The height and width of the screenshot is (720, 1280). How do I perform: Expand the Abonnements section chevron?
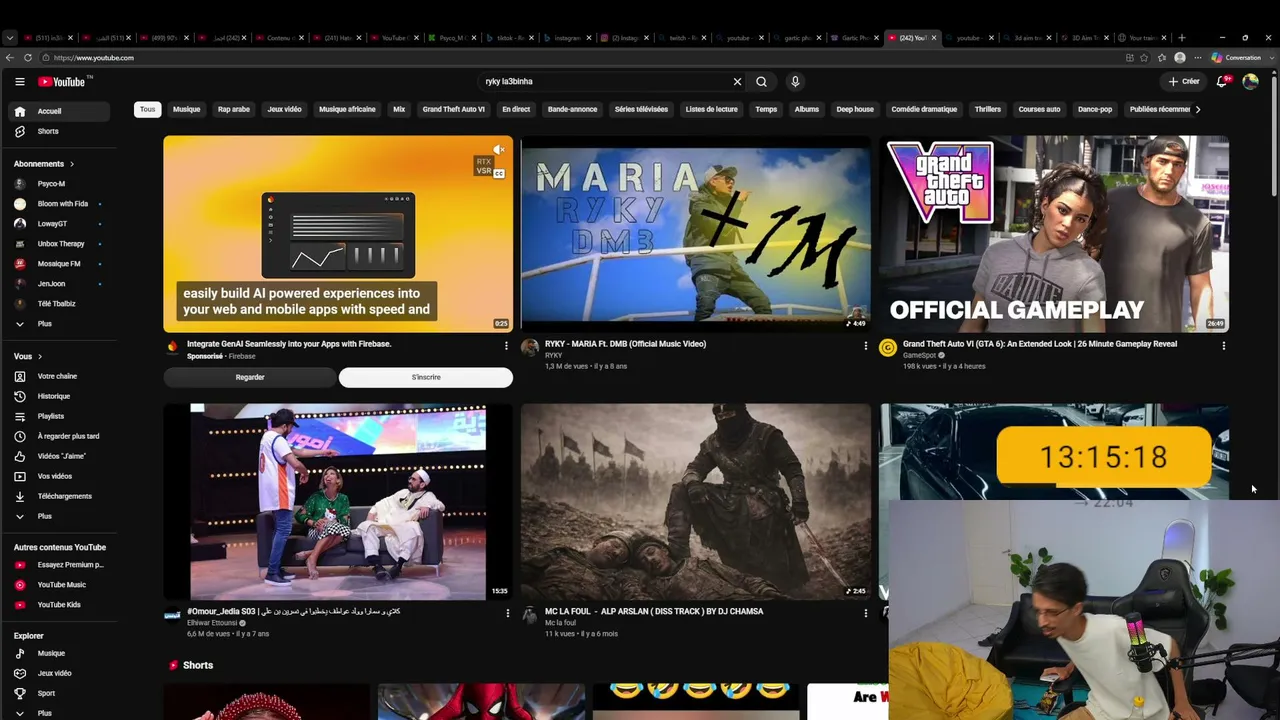(72, 164)
